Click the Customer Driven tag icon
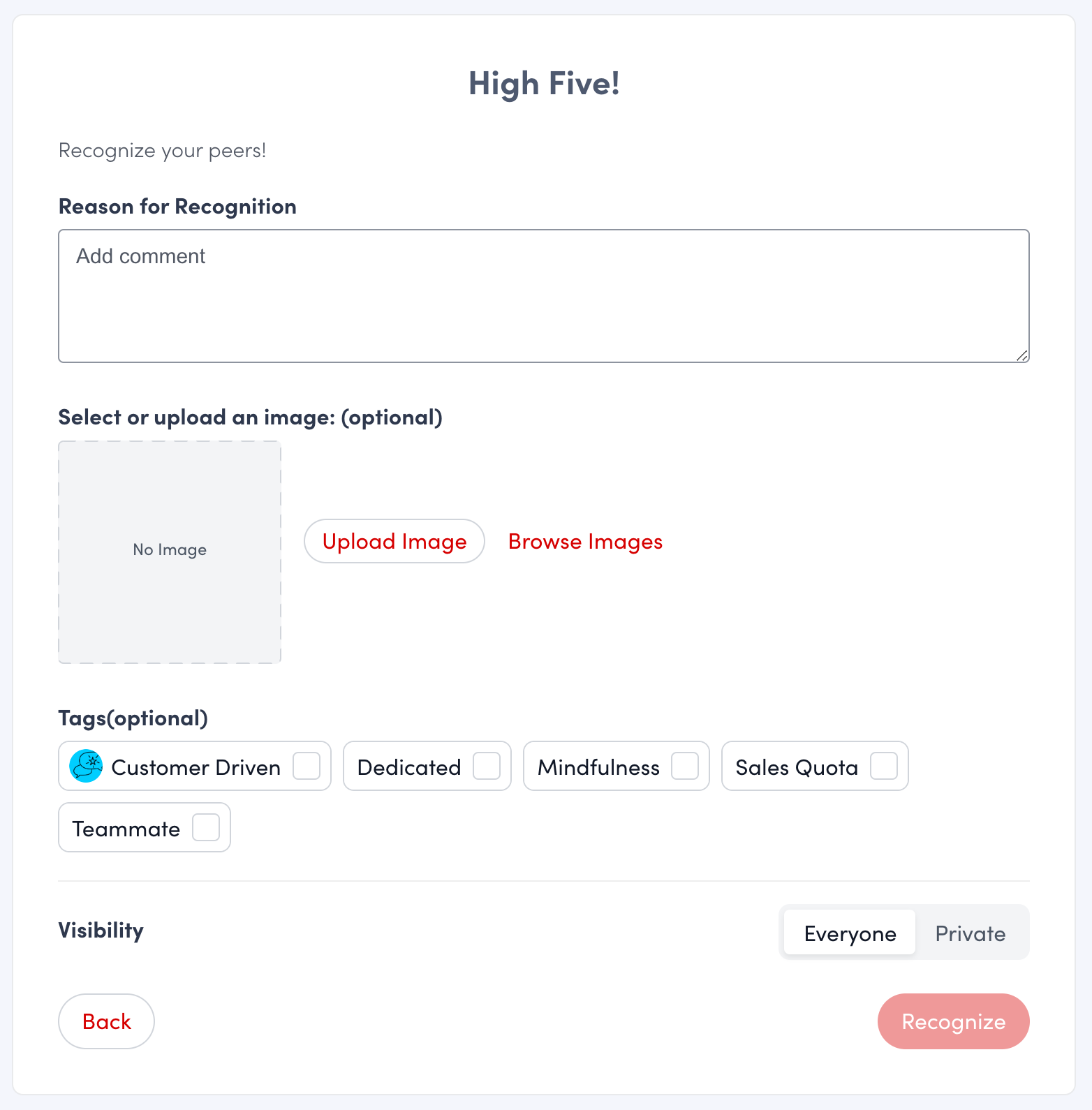The height and width of the screenshot is (1110, 1092). coord(86,766)
